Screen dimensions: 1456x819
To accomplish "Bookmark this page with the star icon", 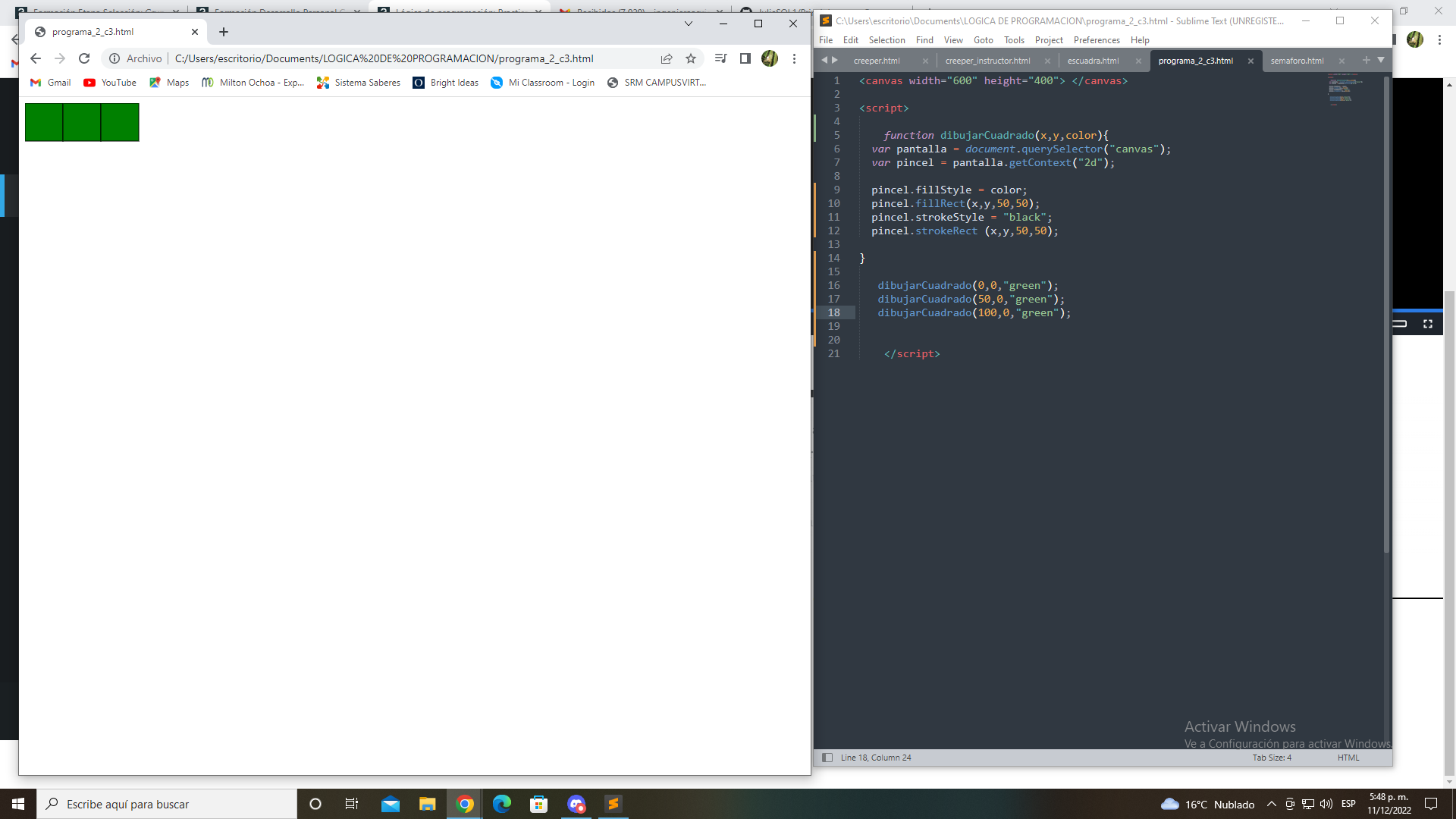I will tap(691, 58).
